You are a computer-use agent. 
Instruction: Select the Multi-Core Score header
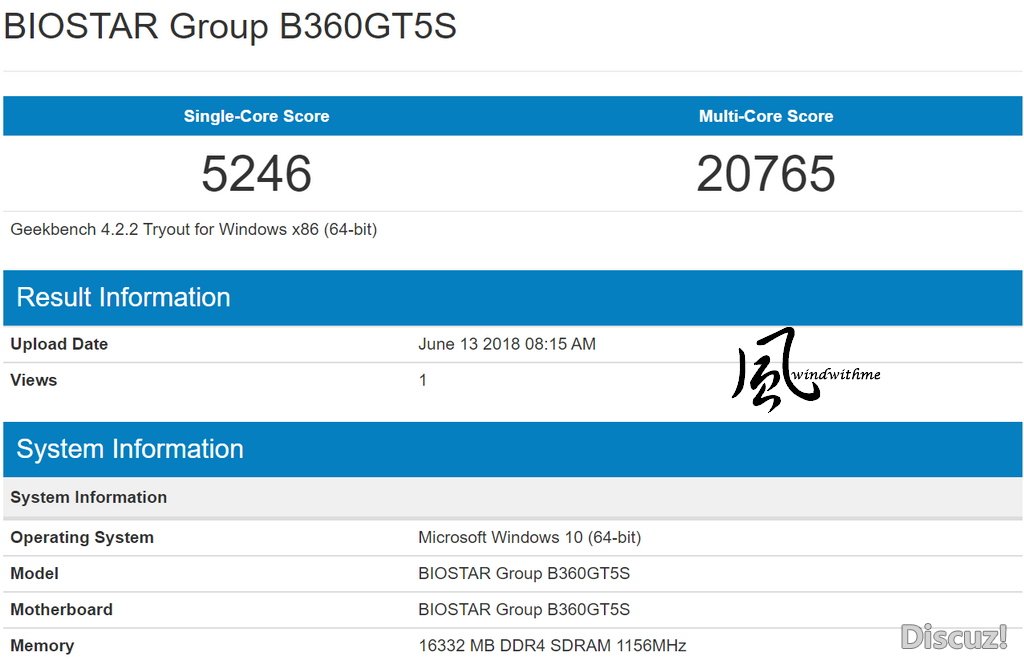[x=766, y=116]
